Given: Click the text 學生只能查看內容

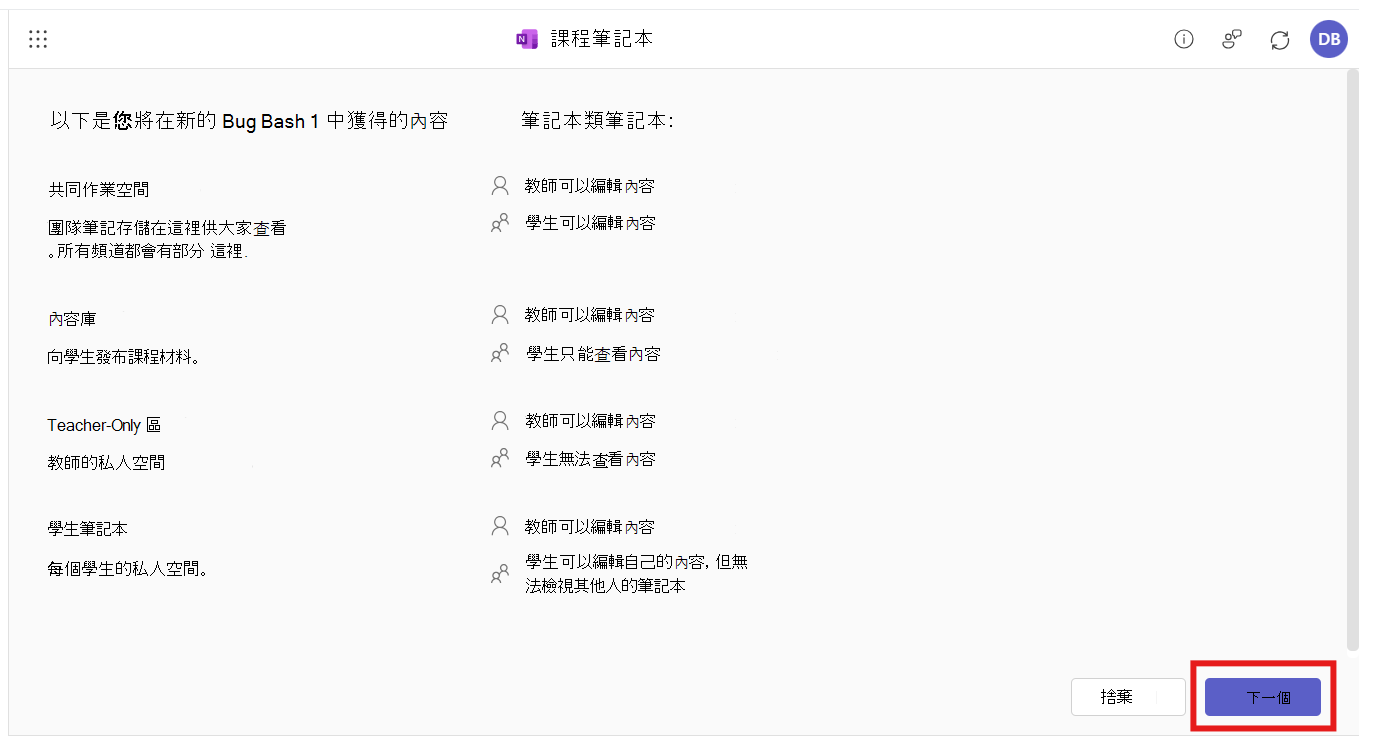Looking at the screenshot, I should tap(593, 354).
